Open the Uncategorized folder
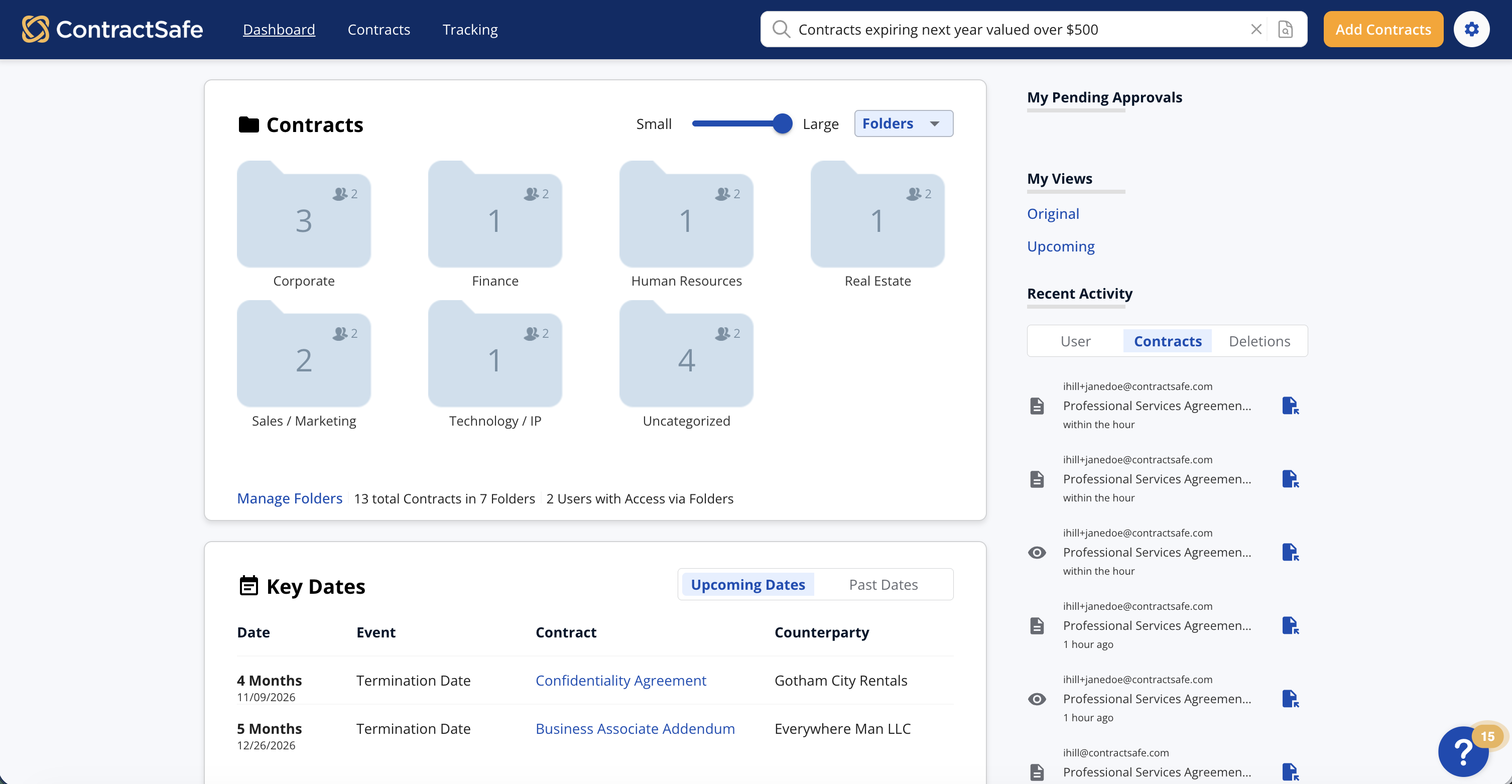This screenshot has width=1512, height=784. pos(686,354)
